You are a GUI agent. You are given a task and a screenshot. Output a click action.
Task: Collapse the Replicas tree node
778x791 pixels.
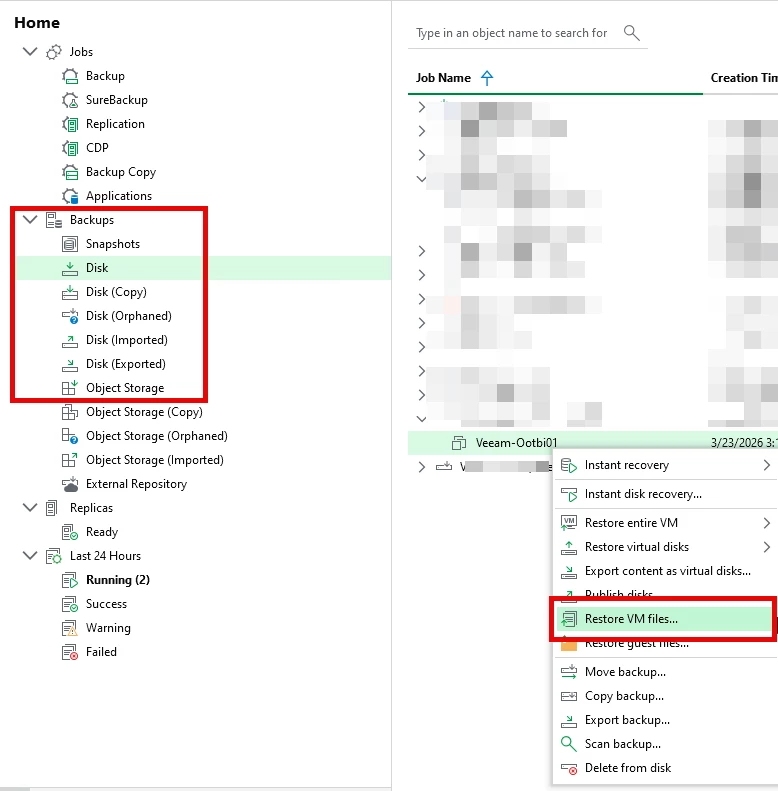[30, 507]
